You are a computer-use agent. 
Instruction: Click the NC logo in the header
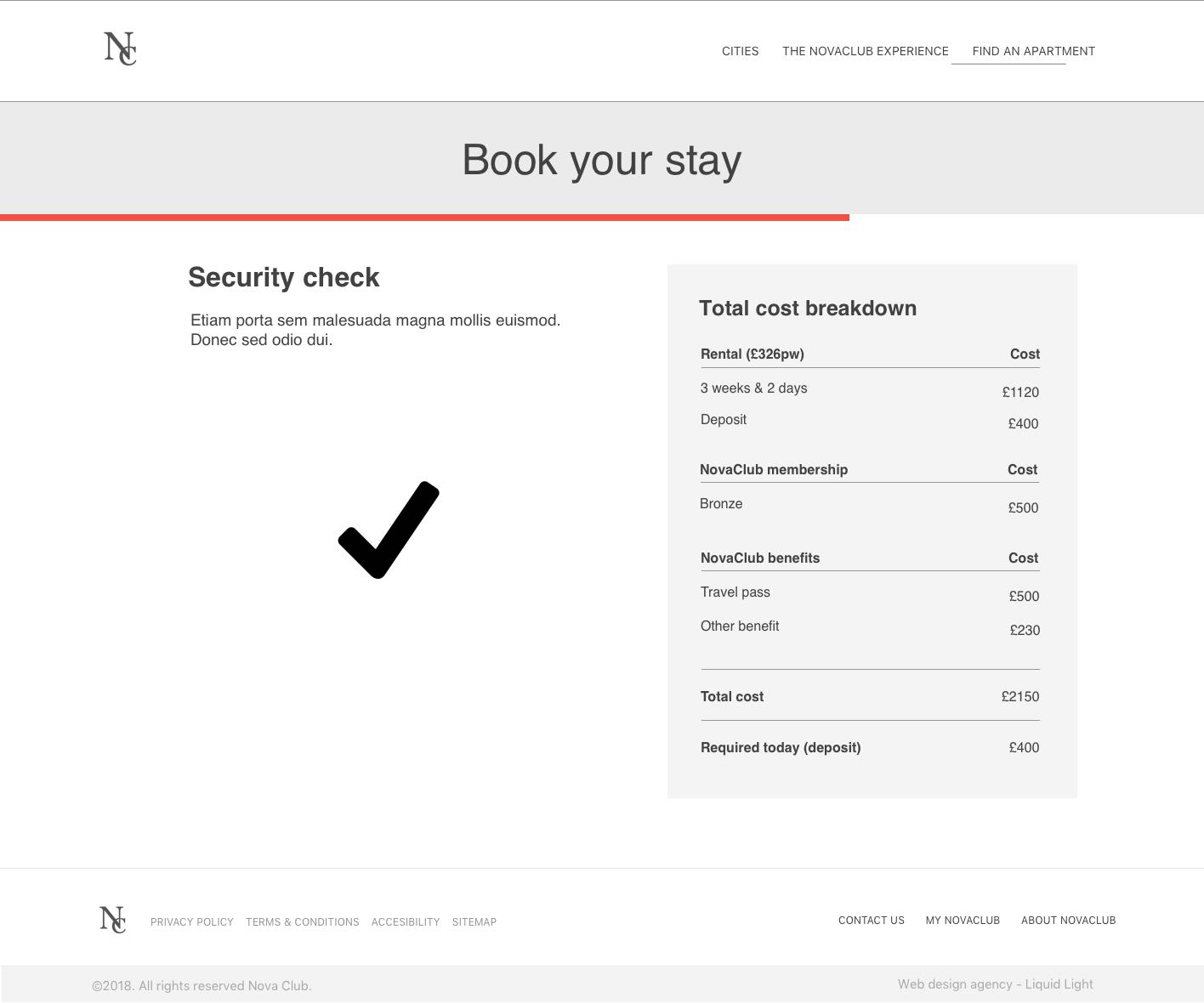(x=120, y=48)
